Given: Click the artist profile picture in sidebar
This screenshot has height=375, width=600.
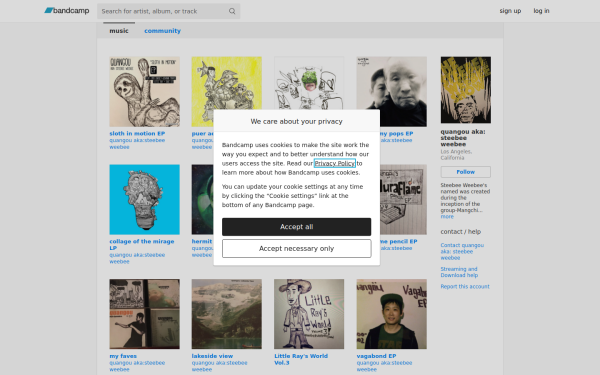Looking at the screenshot, I should click(466, 90).
